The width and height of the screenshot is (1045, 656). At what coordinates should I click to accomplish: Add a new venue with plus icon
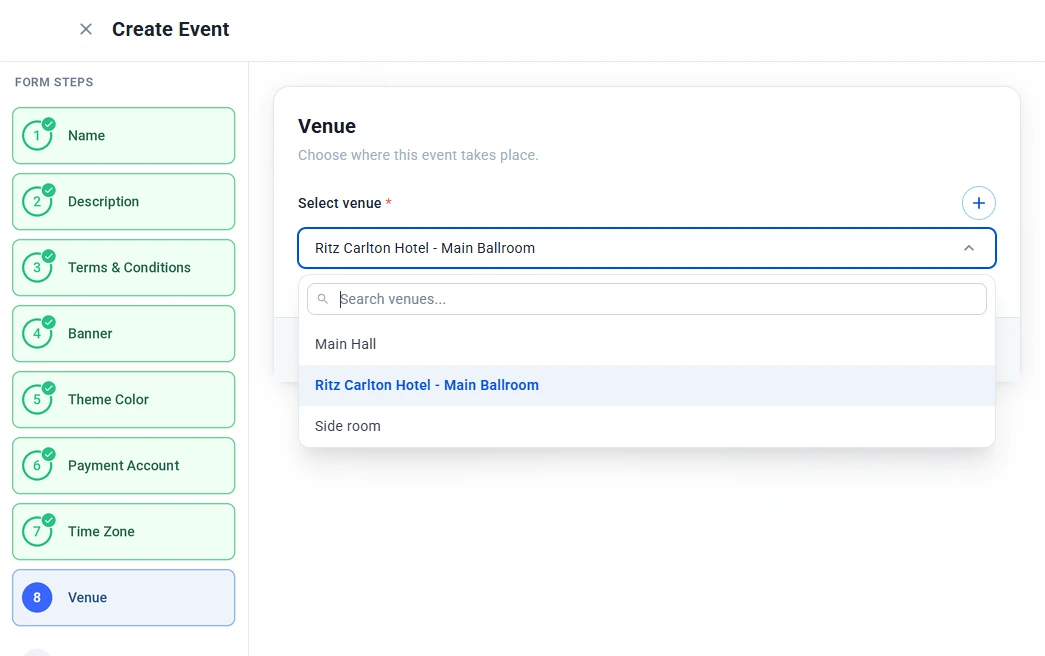[978, 203]
